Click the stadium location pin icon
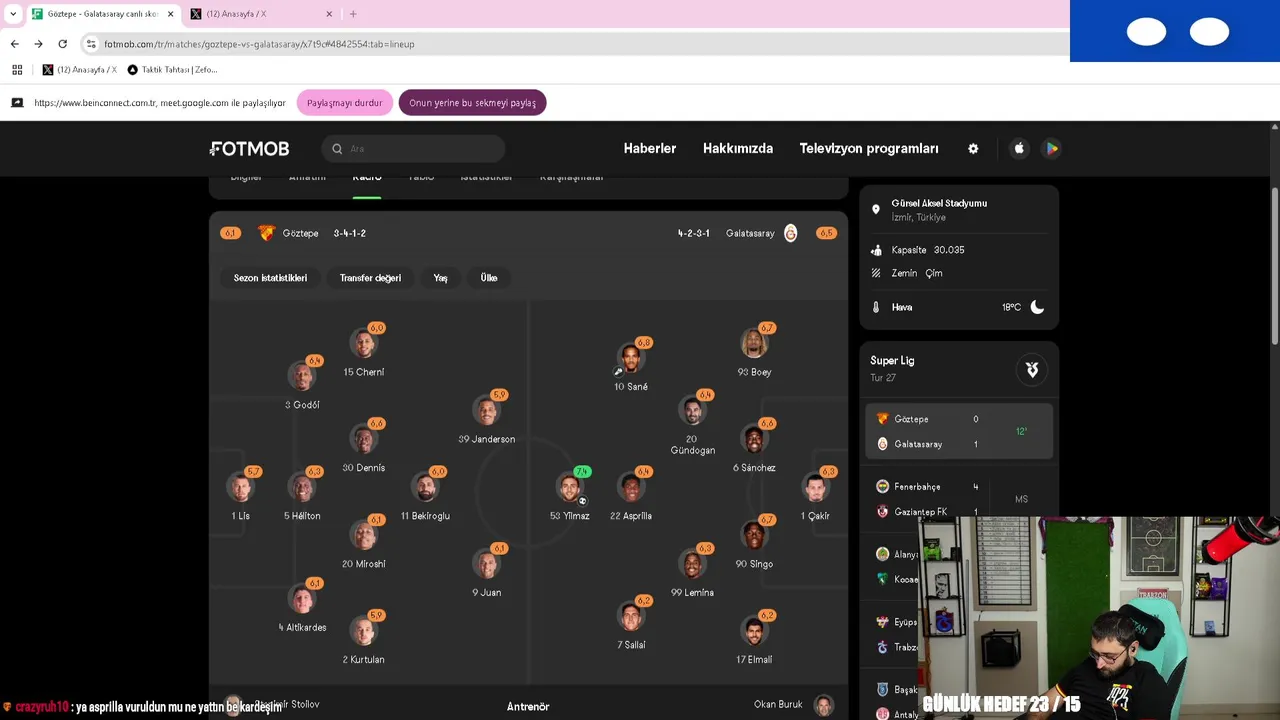The height and width of the screenshot is (720, 1280). [x=876, y=210]
